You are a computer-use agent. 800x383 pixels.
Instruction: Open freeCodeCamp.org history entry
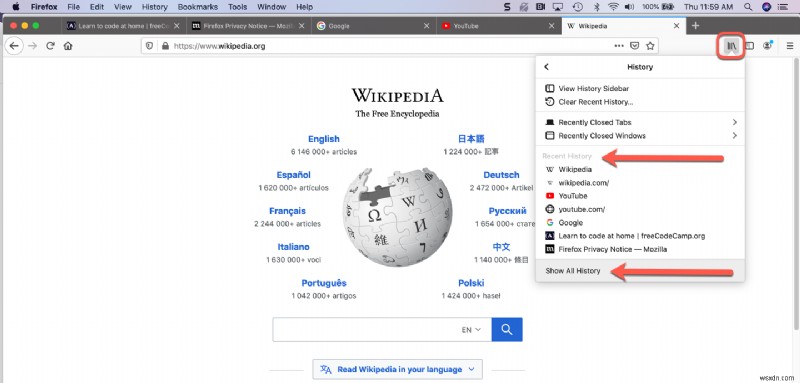click(x=640, y=236)
